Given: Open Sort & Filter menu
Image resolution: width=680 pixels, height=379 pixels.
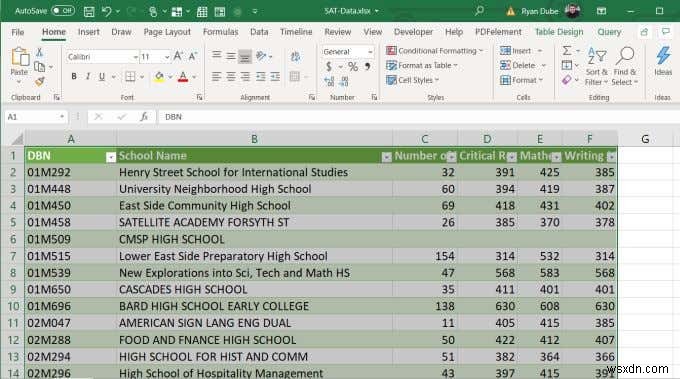Looking at the screenshot, I should pyautogui.click(x=596, y=66).
